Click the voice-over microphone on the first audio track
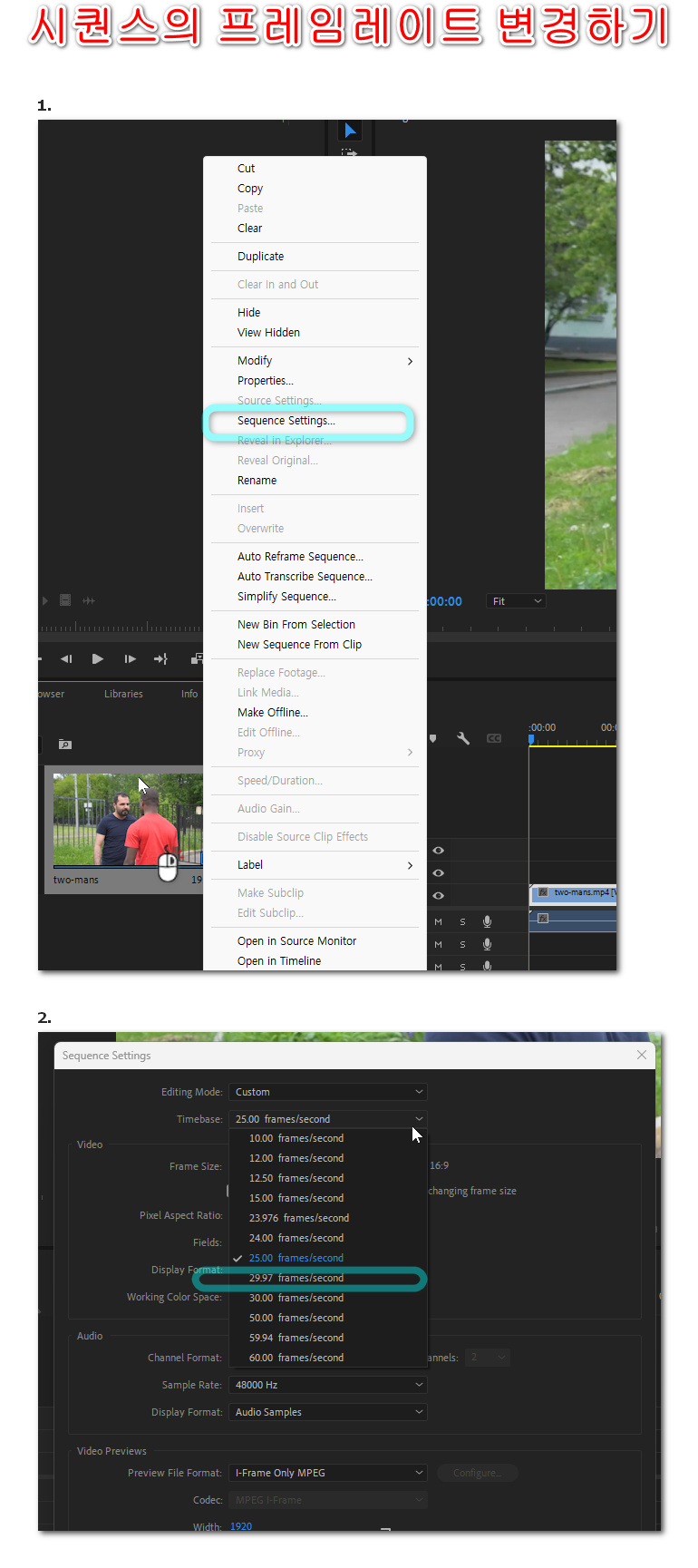698x1568 pixels. (x=488, y=921)
